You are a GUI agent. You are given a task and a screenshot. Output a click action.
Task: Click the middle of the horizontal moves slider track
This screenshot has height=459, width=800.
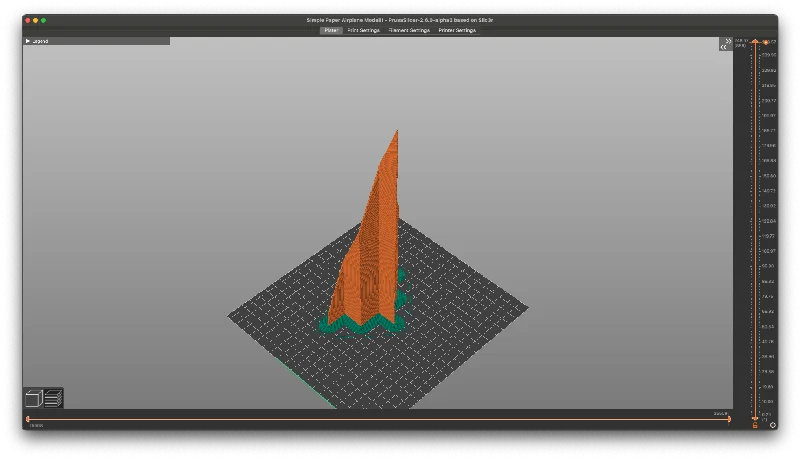tap(379, 419)
